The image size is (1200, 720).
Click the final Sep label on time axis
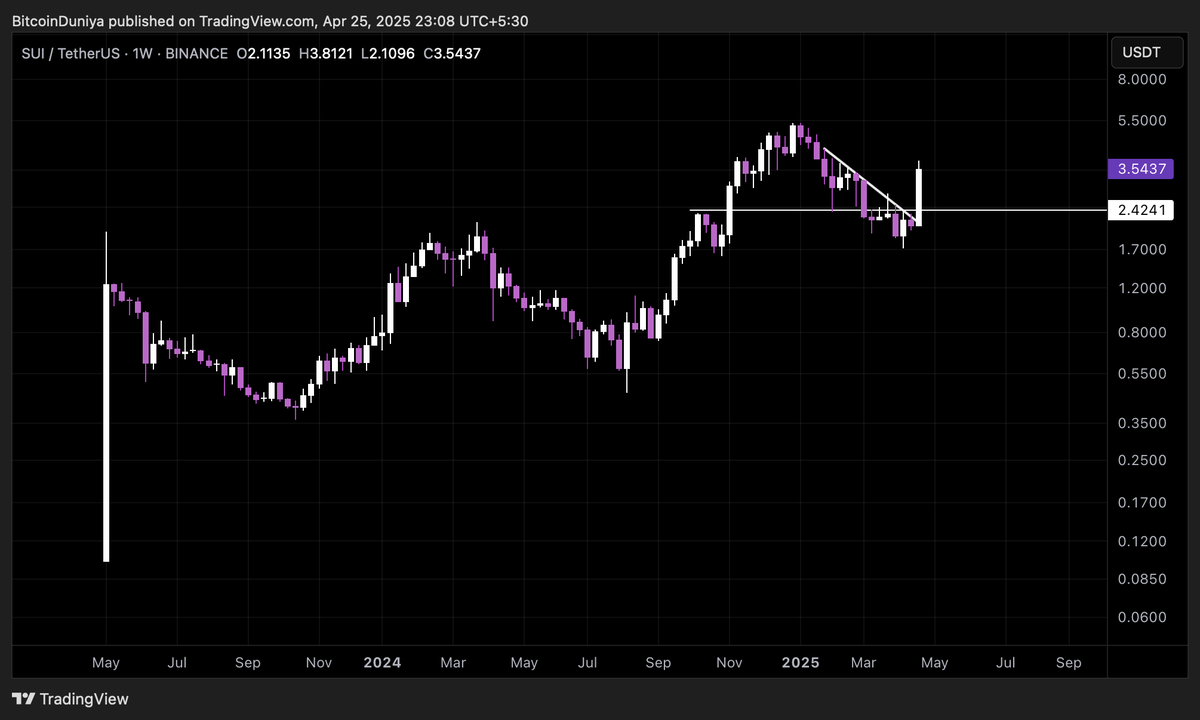[1069, 662]
